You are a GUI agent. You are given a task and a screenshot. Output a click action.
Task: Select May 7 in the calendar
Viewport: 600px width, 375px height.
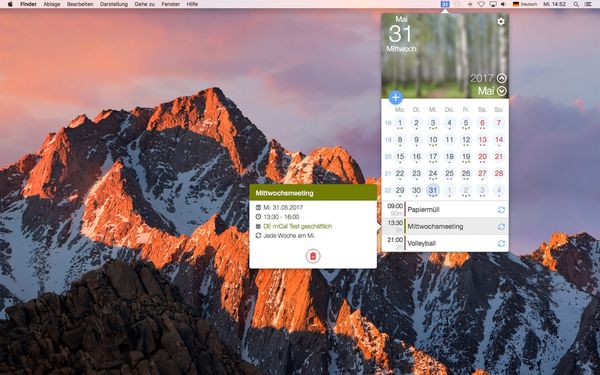(499, 123)
